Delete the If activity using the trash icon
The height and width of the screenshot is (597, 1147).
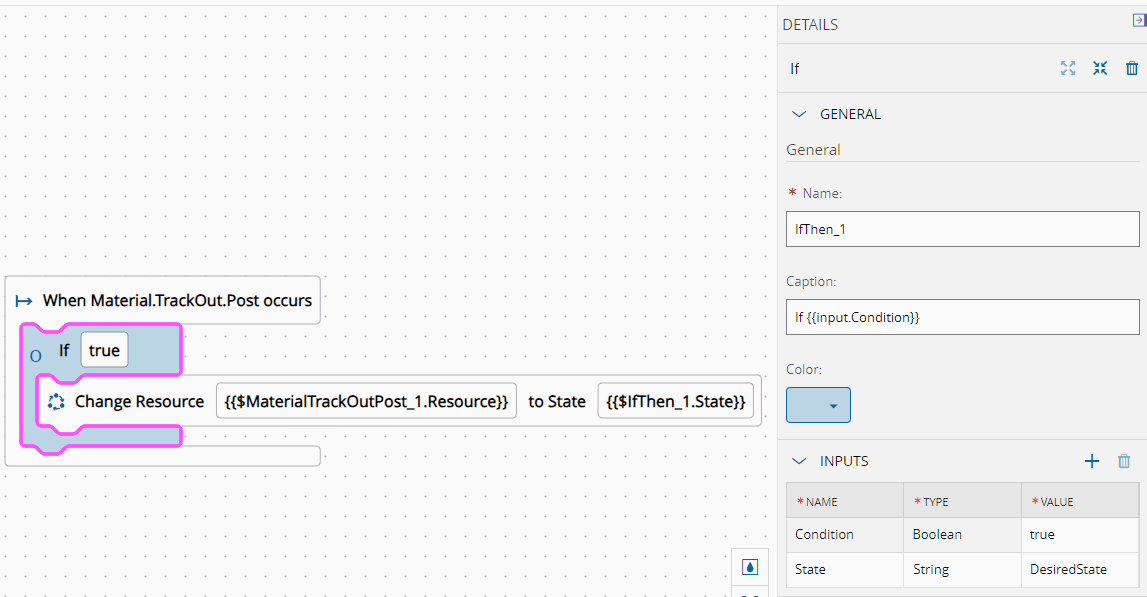point(1132,68)
